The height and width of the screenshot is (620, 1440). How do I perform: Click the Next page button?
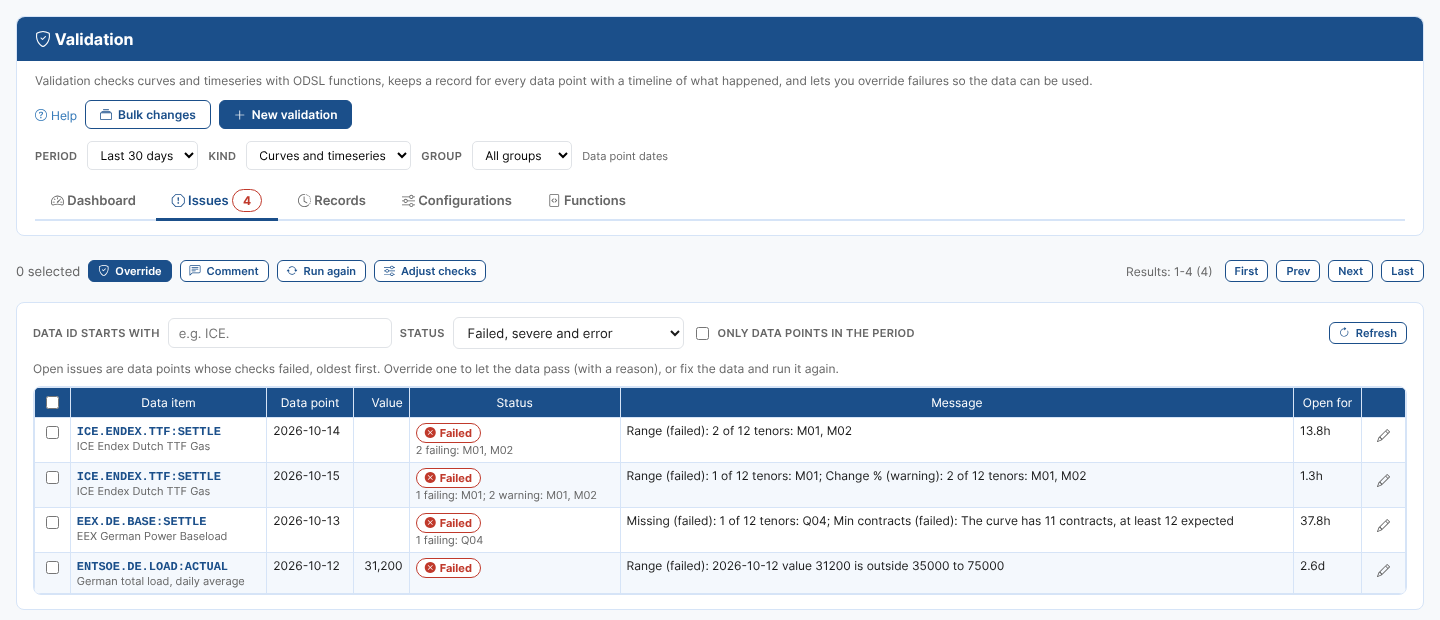point(1350,271)
